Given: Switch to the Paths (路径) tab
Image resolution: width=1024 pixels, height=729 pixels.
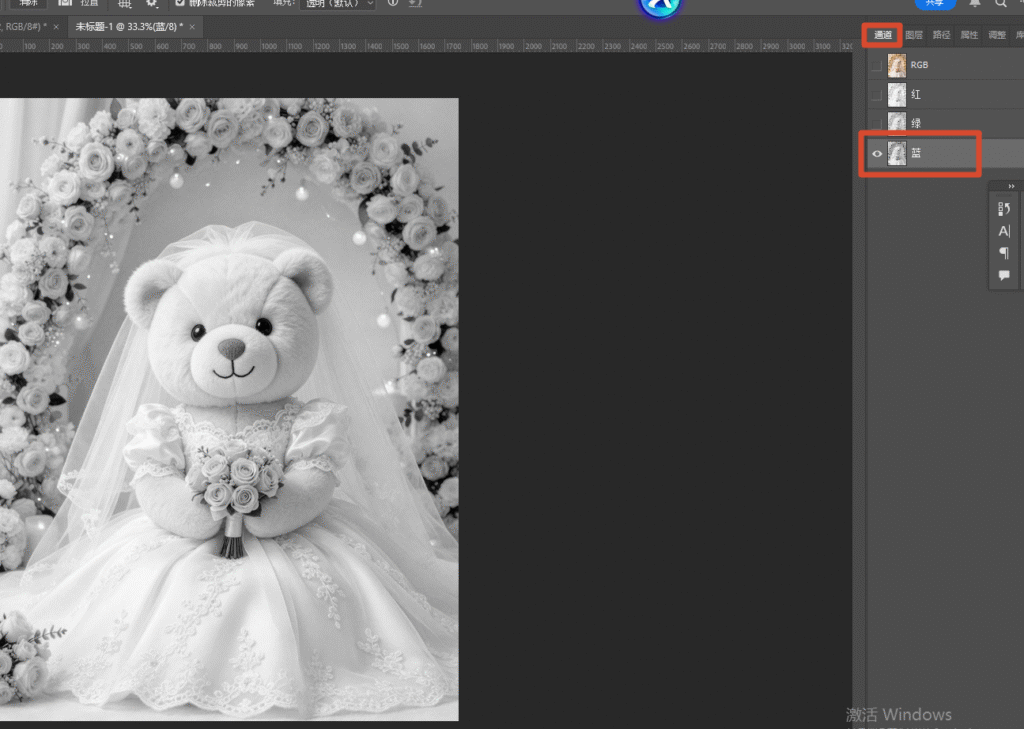Looking at the screenshot, I should pyautogui.click(x=941, y=35).
